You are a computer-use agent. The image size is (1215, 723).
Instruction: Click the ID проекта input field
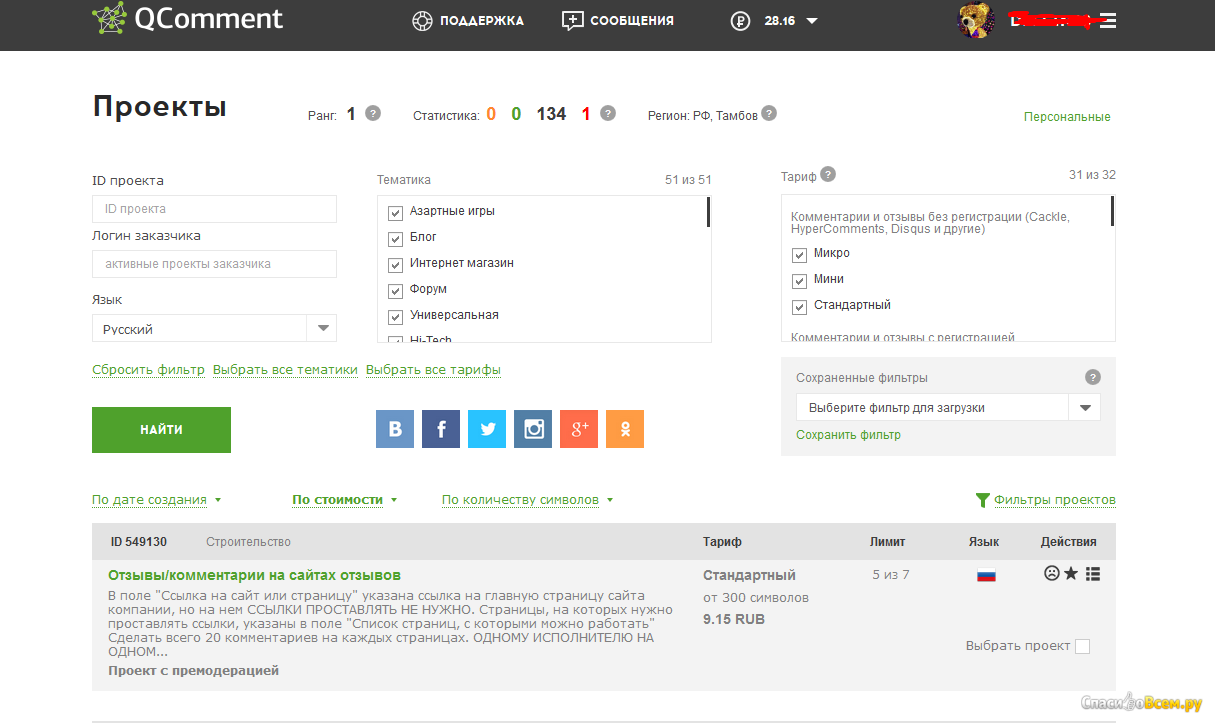pos(214,209)
